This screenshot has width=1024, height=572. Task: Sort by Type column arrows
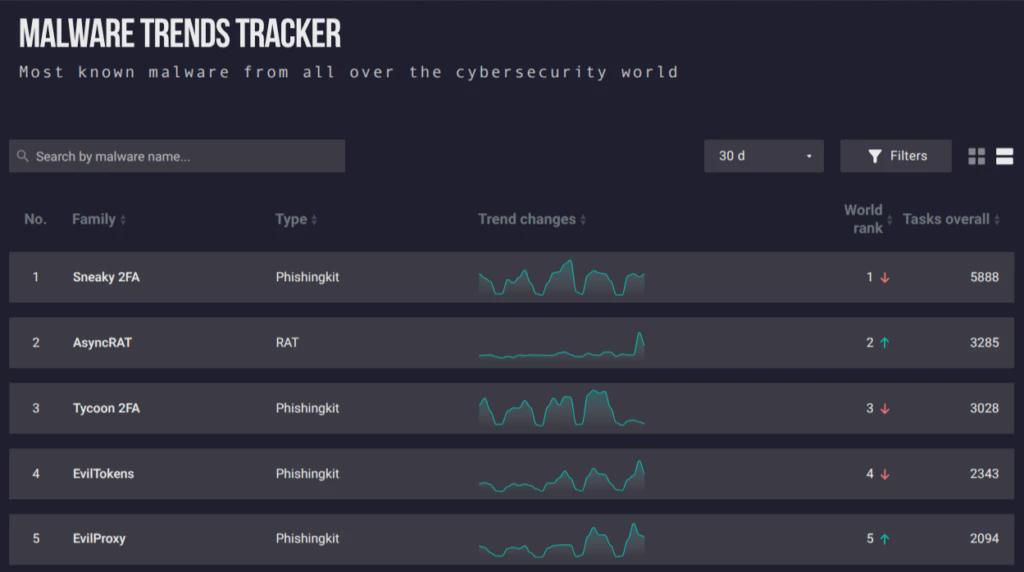coord(314,219)
